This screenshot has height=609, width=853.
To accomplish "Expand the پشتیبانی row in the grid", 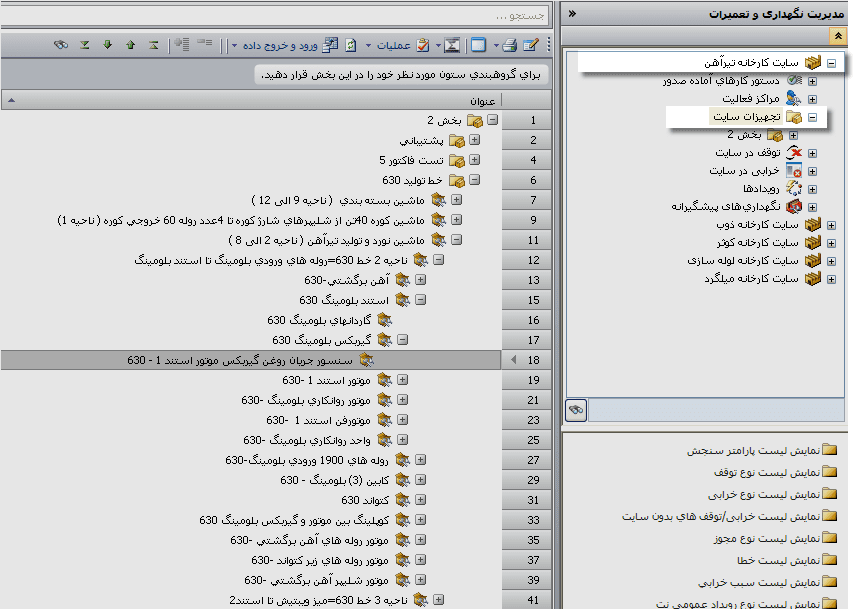I will 475,140.
